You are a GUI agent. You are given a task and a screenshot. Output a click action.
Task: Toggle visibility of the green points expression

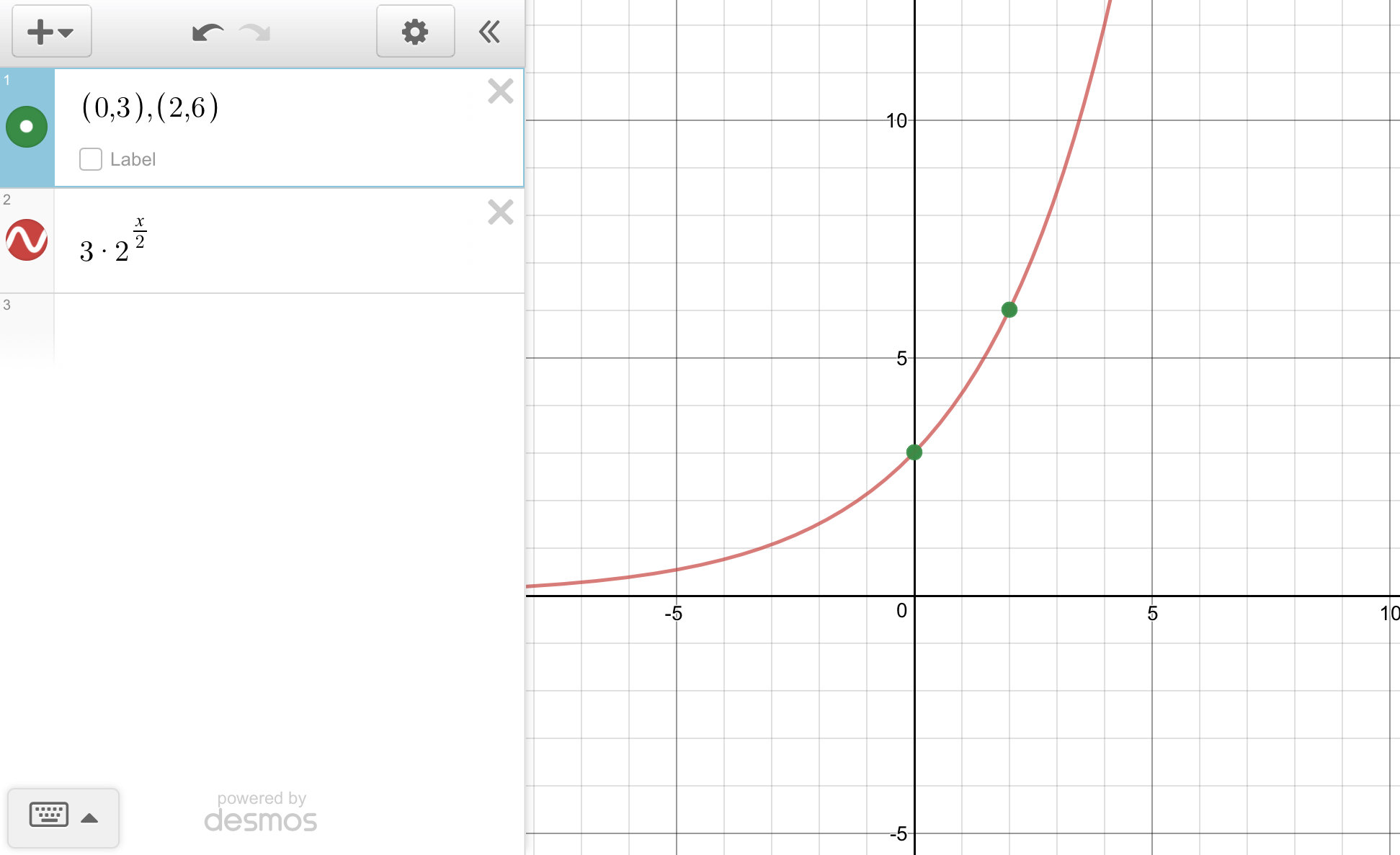[x=27, y=127]
